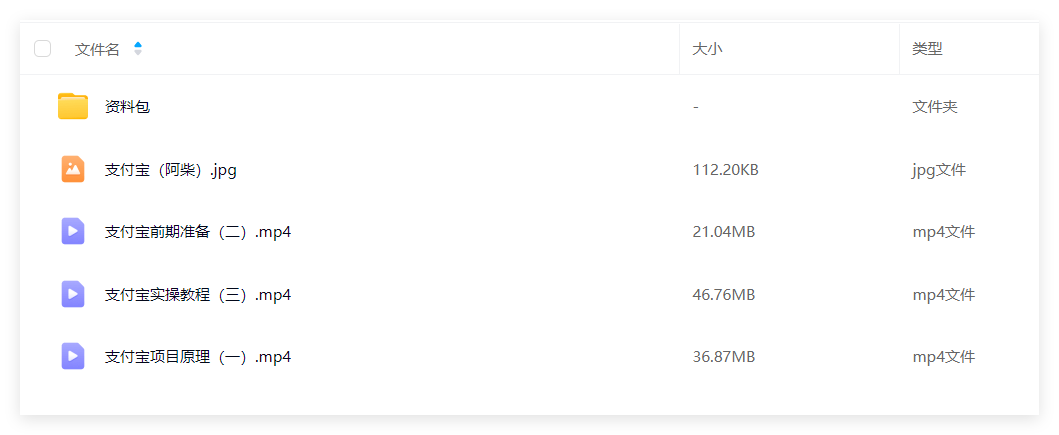Select the 文件夹 type cell
Image resolution: width=1059 pixels, height=435 pixels.
pyautogui.click(x=935, y=107)
